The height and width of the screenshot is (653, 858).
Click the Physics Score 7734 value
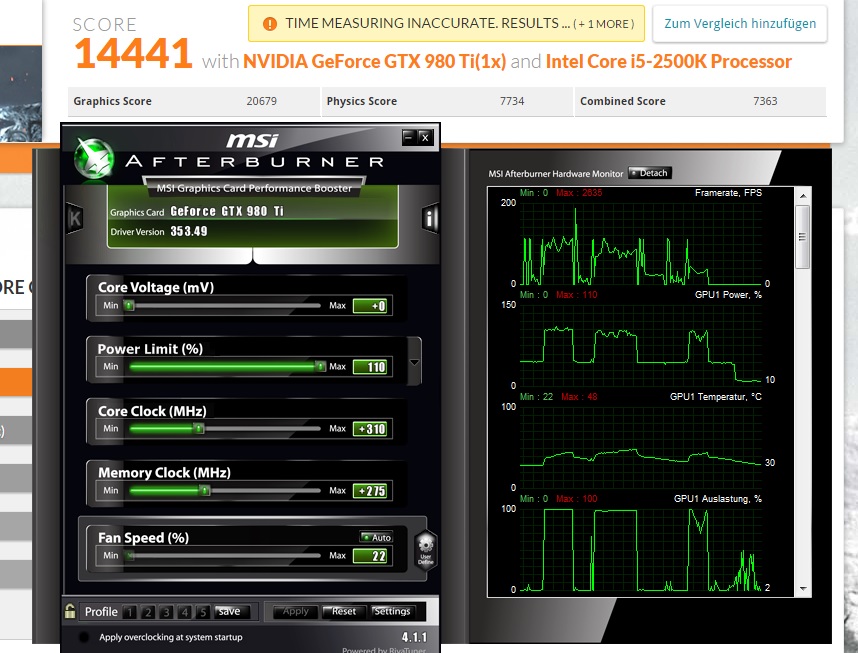click(x=512, y=101)
